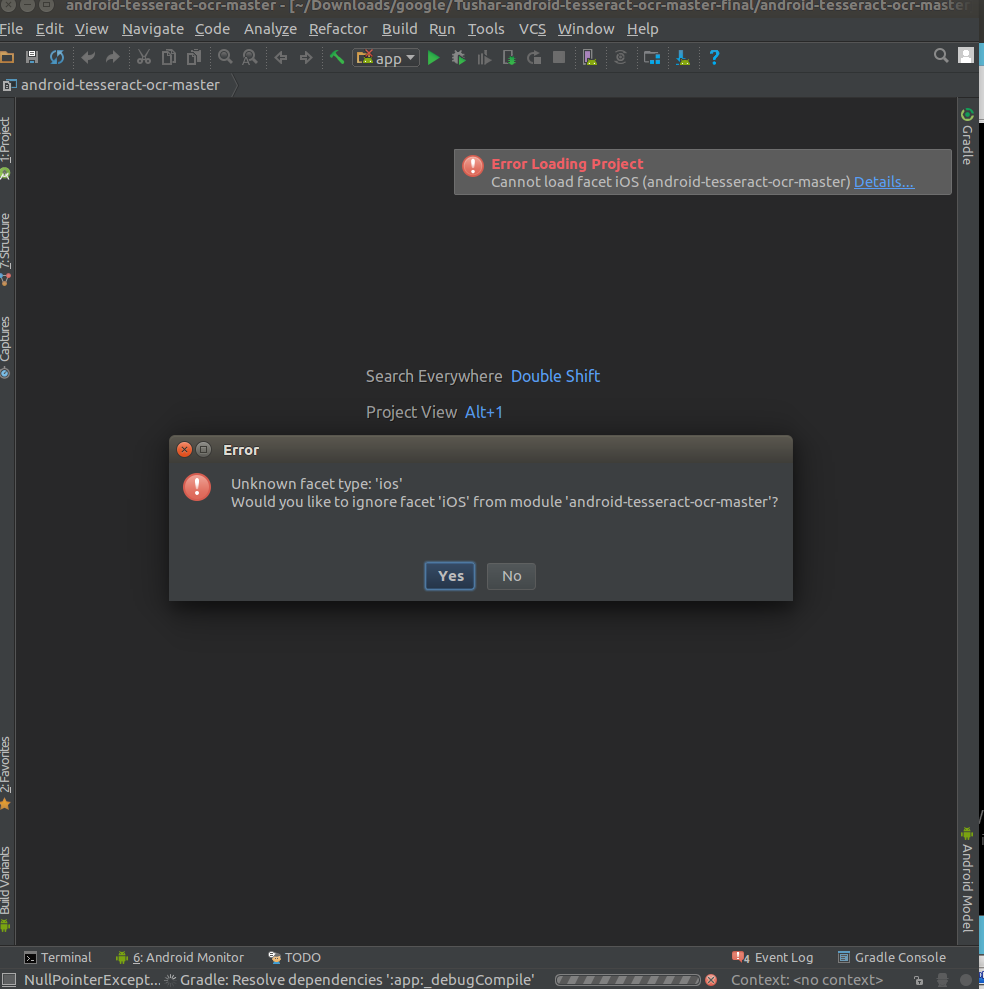The image size is (984, 989).
Task: Click the Stop square icon
Action: click(x=559, y=57)
